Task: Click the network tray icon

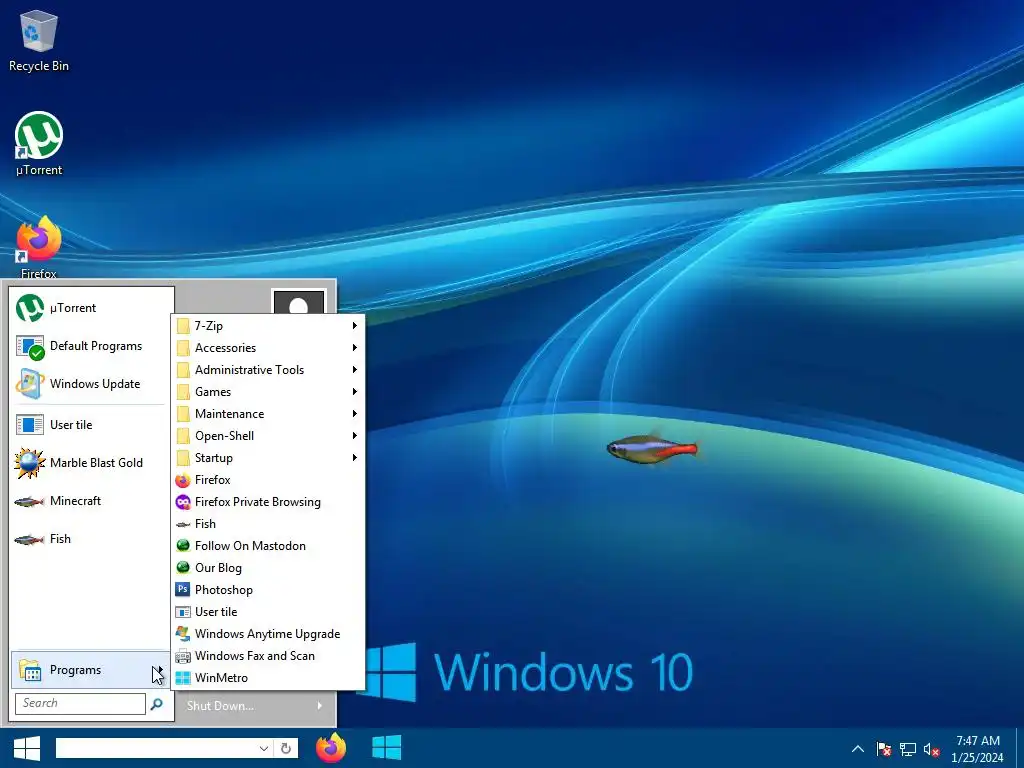Action: [x=908, y=749]
